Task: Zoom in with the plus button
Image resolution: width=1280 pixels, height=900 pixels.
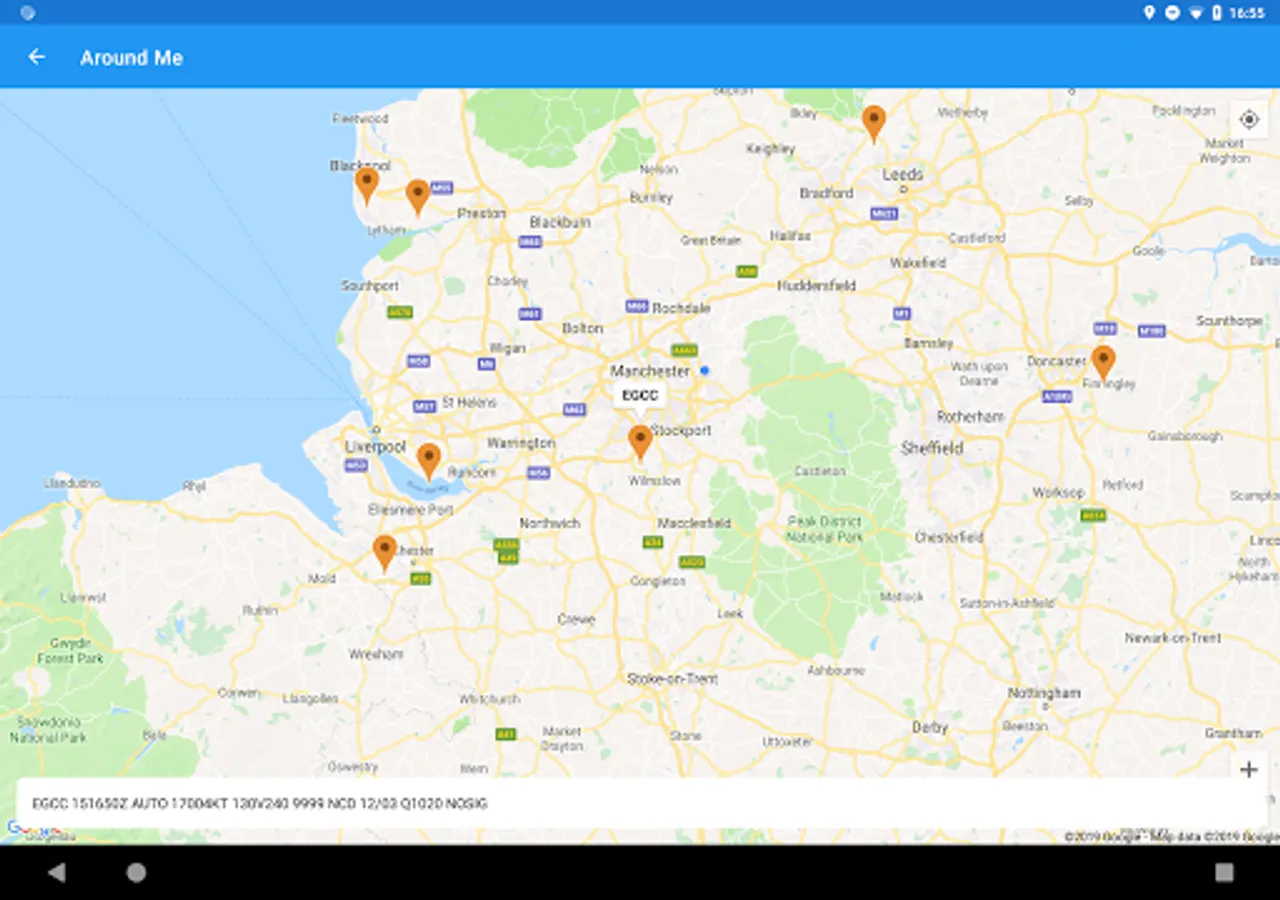Action: click(1248, 769)
